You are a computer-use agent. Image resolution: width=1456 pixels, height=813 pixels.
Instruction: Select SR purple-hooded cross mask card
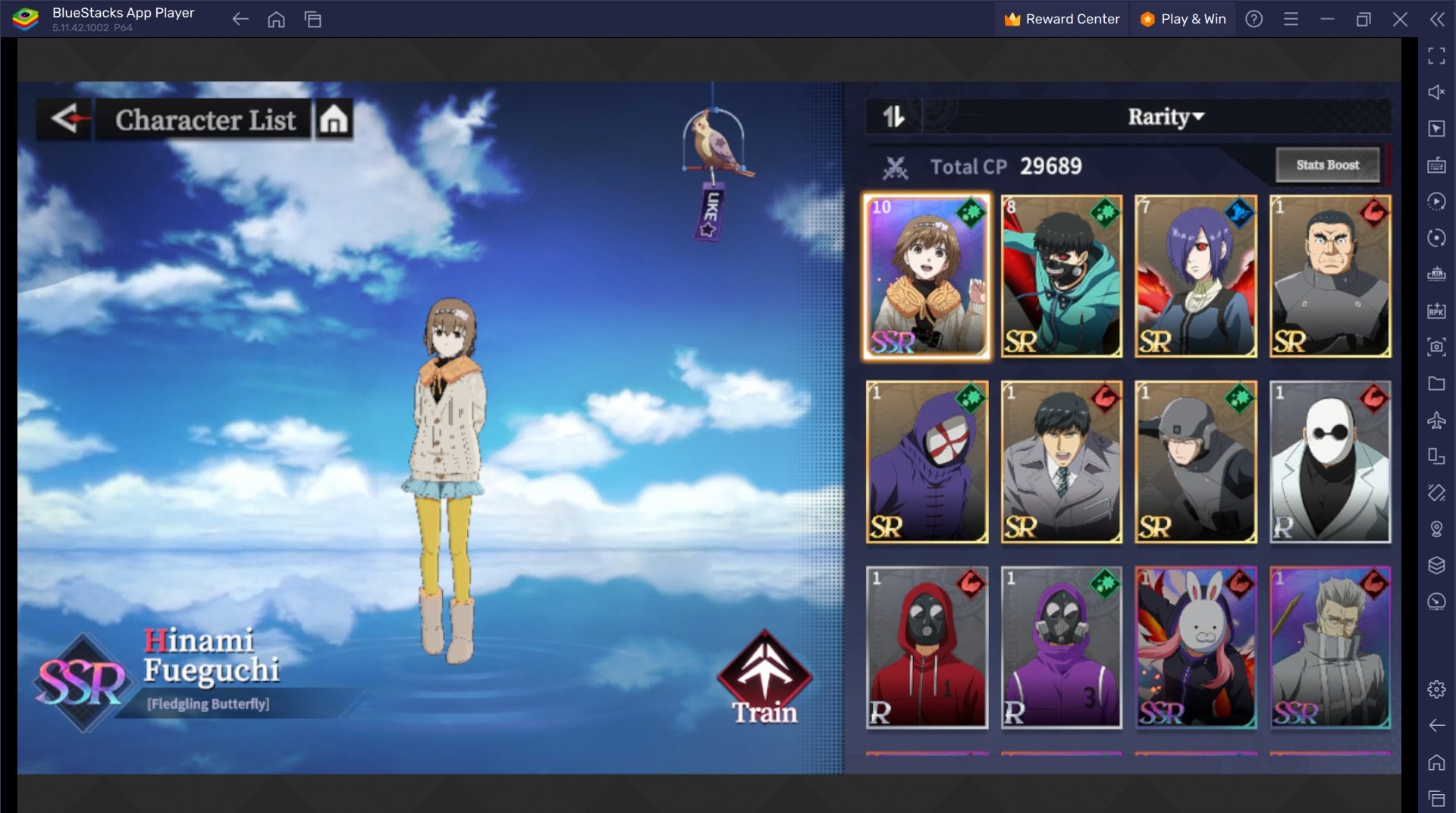point(927,462)
